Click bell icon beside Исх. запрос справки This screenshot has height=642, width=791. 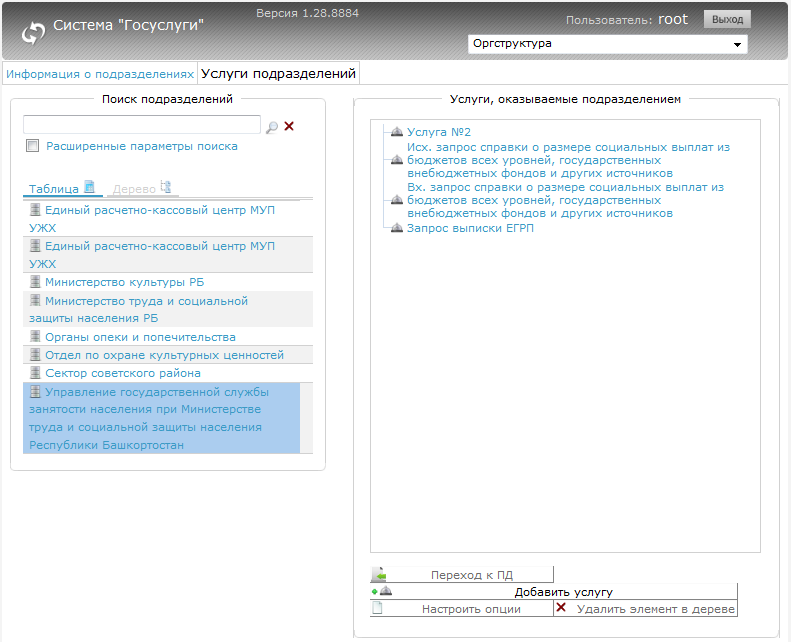(x=397, y=160)
